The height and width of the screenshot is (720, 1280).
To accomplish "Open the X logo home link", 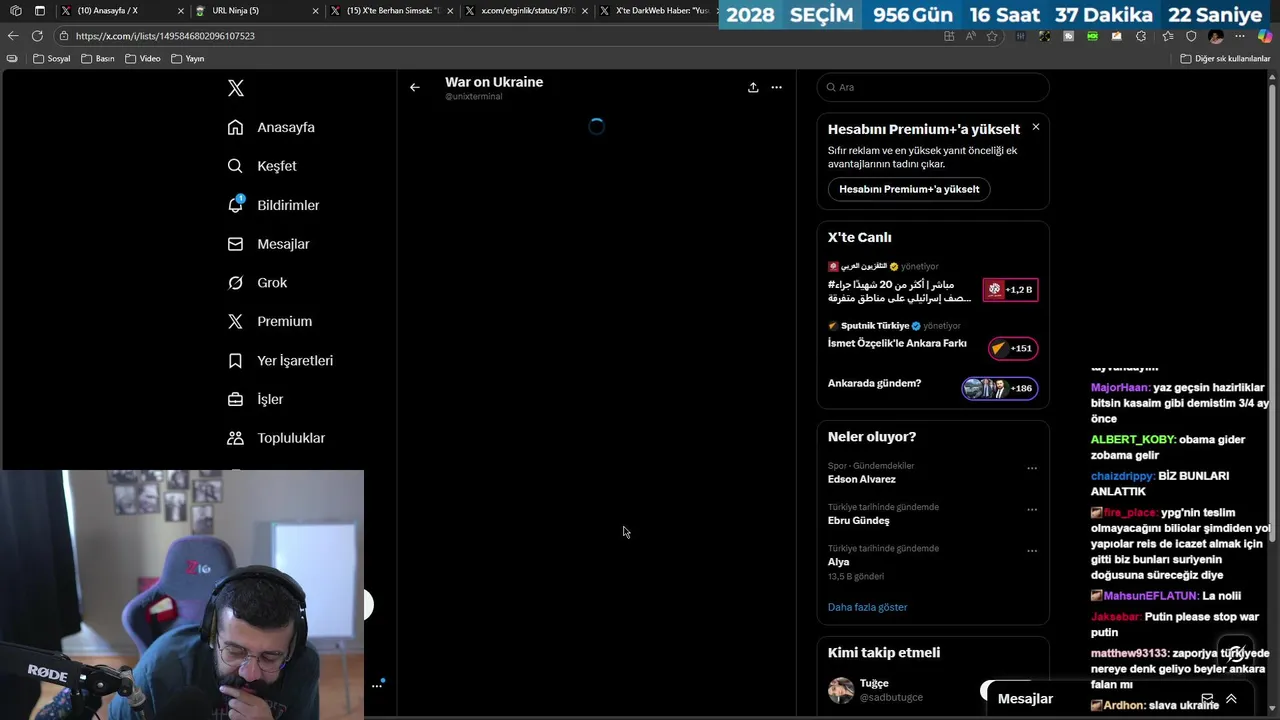I will coord(236,88).
